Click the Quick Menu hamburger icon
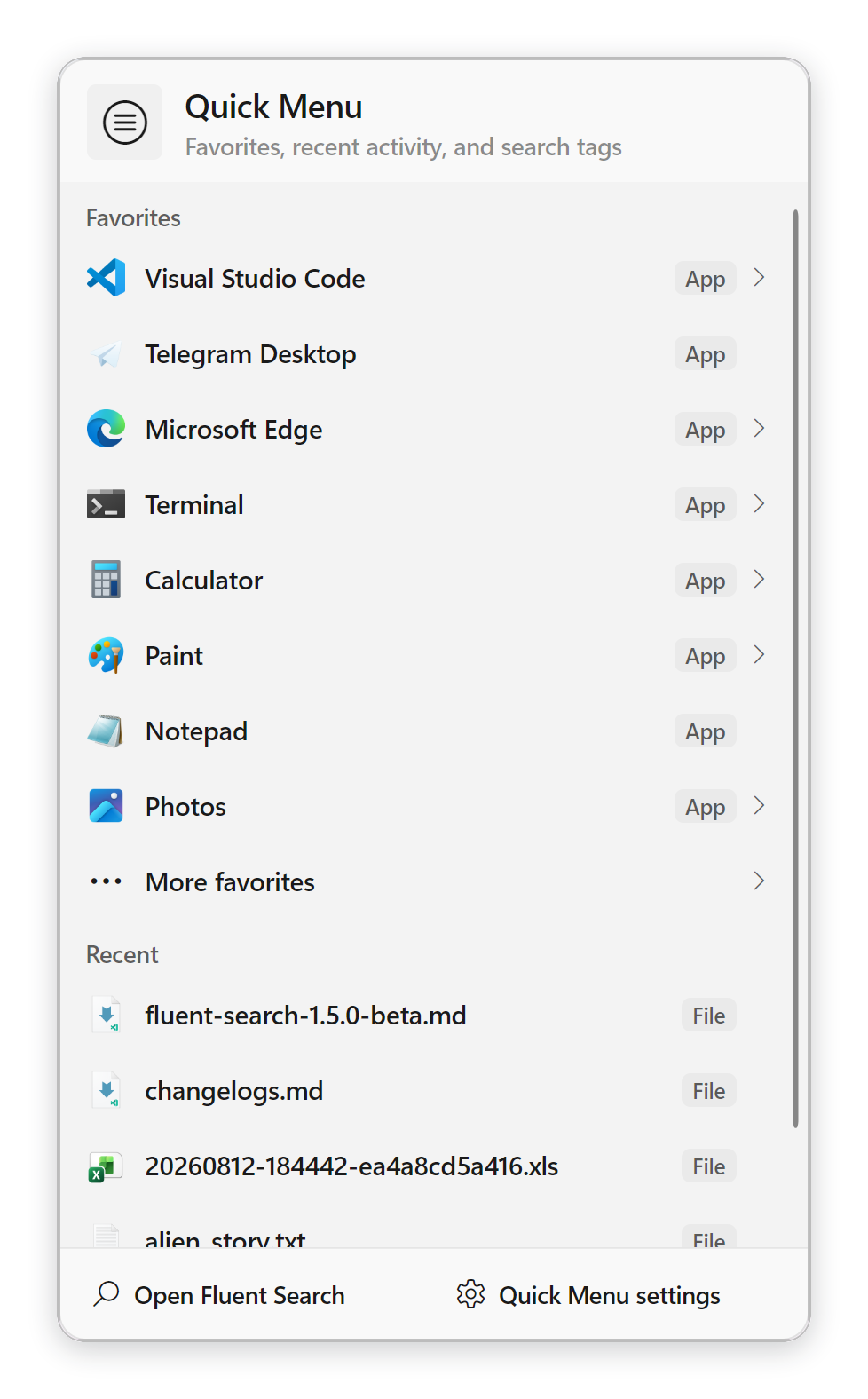The width and height of the screenshot is (868, 1399). [x=125, y=123]
